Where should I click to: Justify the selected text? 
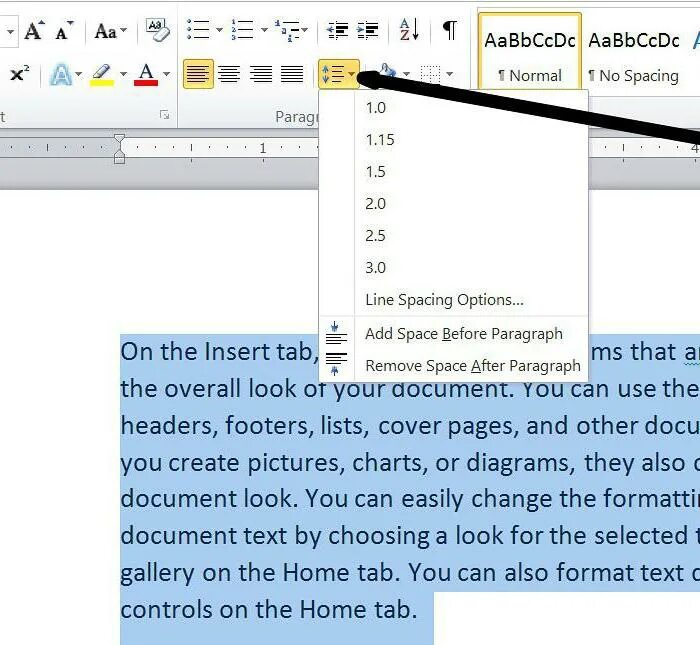click(x=292, y=74)
